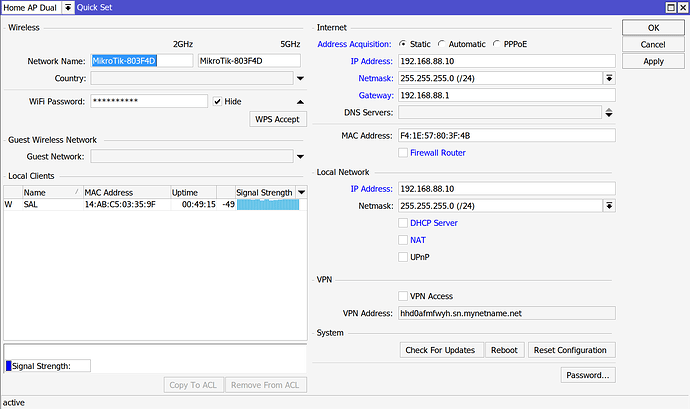Open Local Network Netmask dropdown
Image resolution: width=690 pixels, height=409 pixels.
coord(608,206)
